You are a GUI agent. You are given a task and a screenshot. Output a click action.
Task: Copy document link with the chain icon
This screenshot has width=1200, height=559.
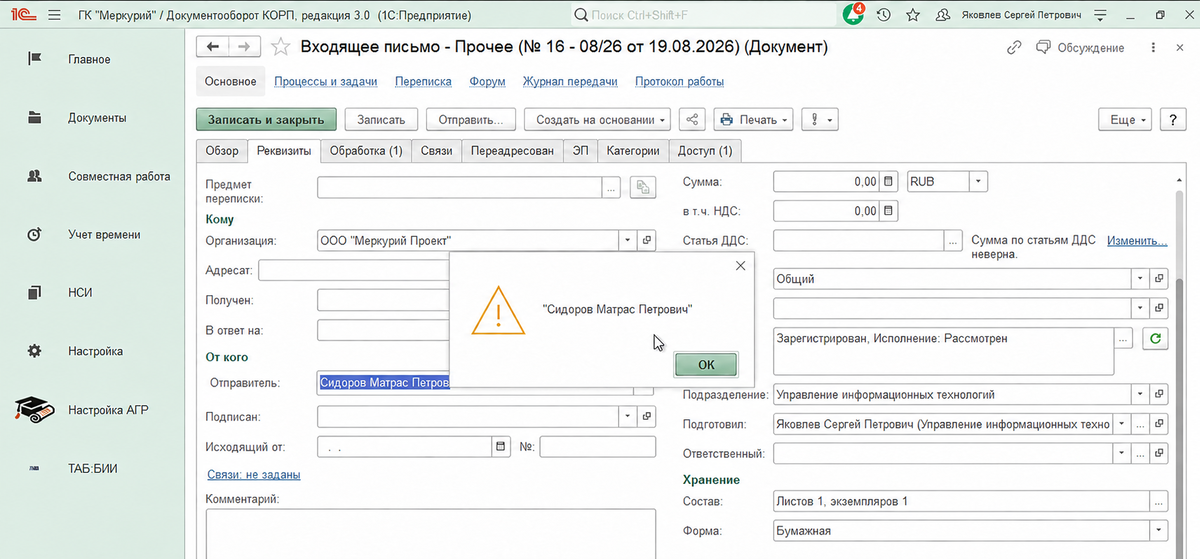coord(1015,47)
